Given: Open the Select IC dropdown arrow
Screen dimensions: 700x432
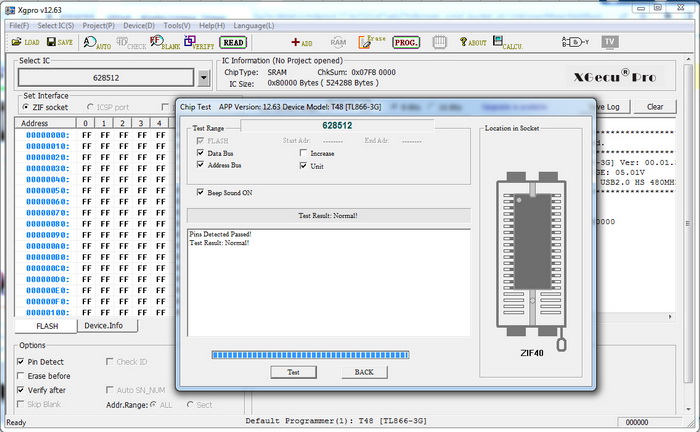Looking at the screenshot, I should 204,78.
